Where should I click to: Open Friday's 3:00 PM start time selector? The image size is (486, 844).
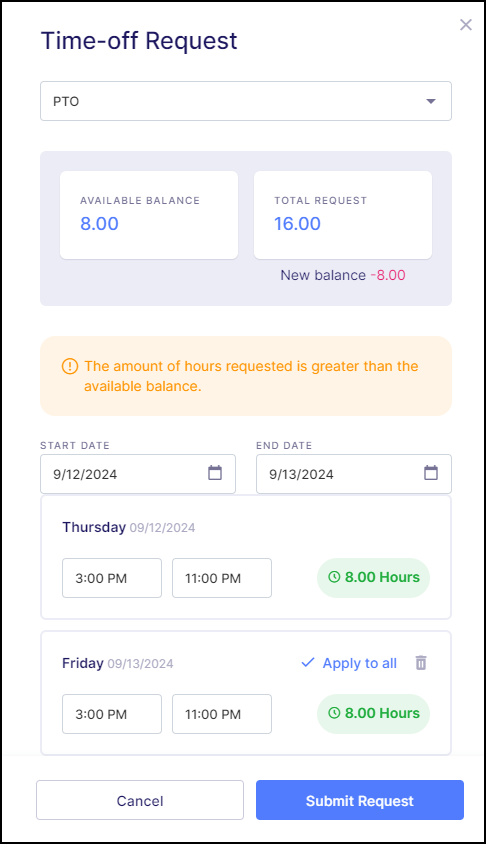tap(112, 714)
